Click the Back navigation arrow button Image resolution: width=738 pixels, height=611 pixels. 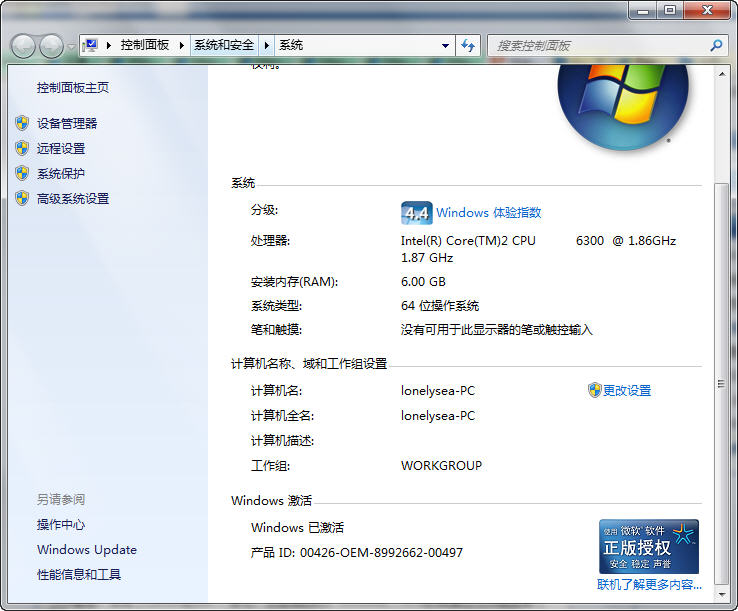[x=23, y=46]
